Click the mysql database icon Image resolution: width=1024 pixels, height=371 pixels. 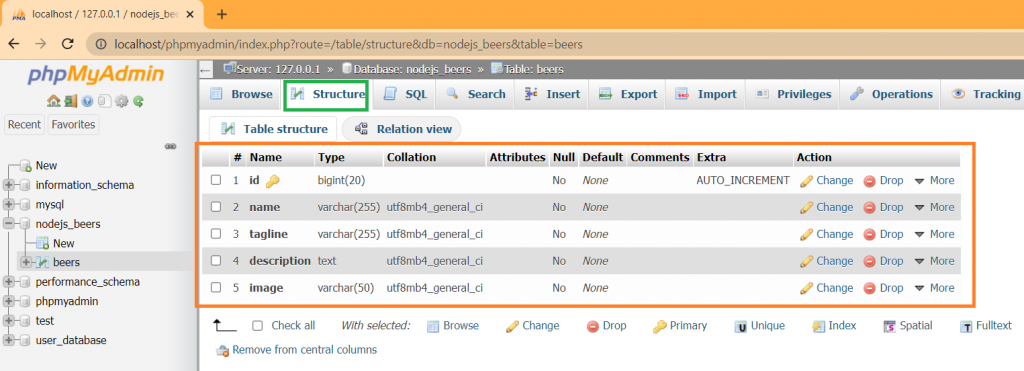[24, 204]
